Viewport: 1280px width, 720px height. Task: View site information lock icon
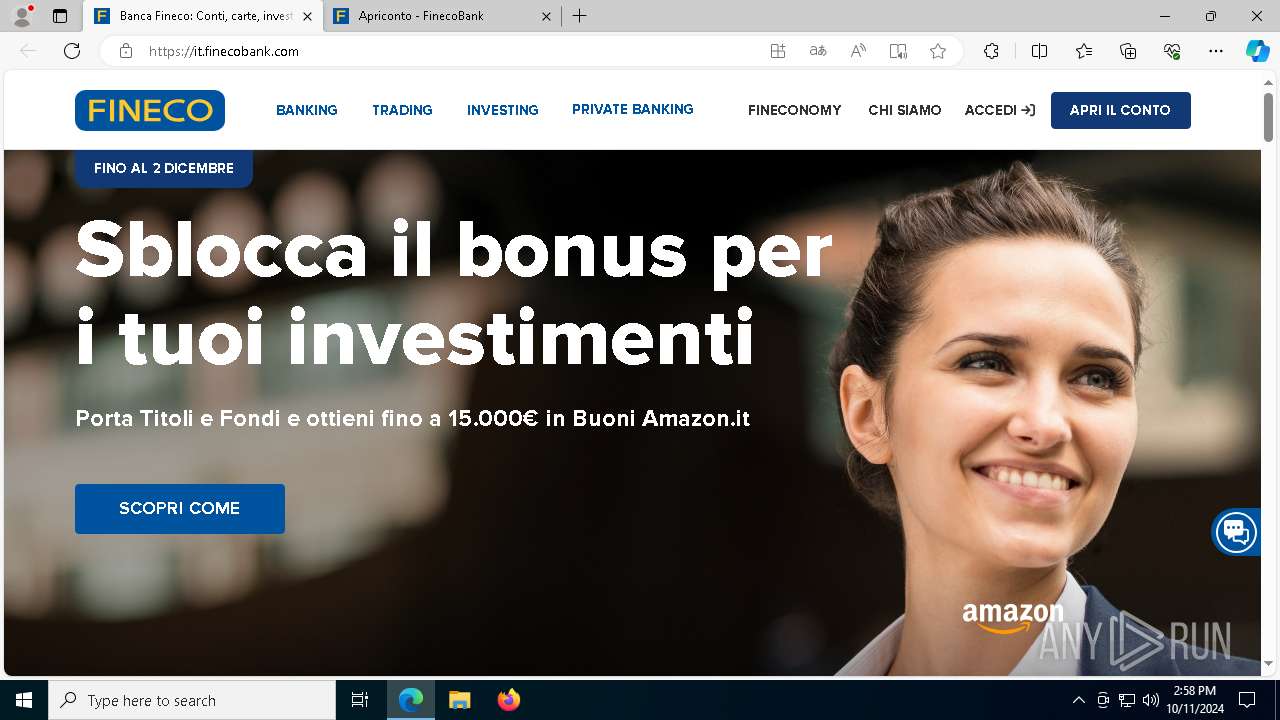126,51
